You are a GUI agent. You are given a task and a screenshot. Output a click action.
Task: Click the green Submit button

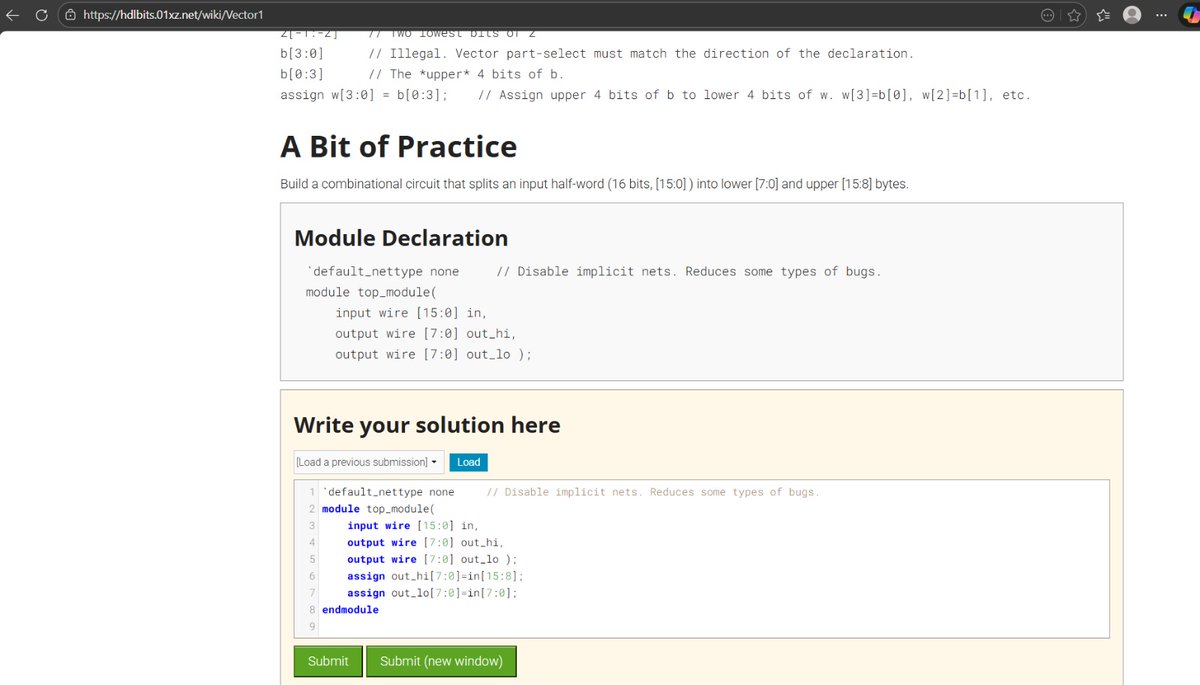(x=328, y=661)
